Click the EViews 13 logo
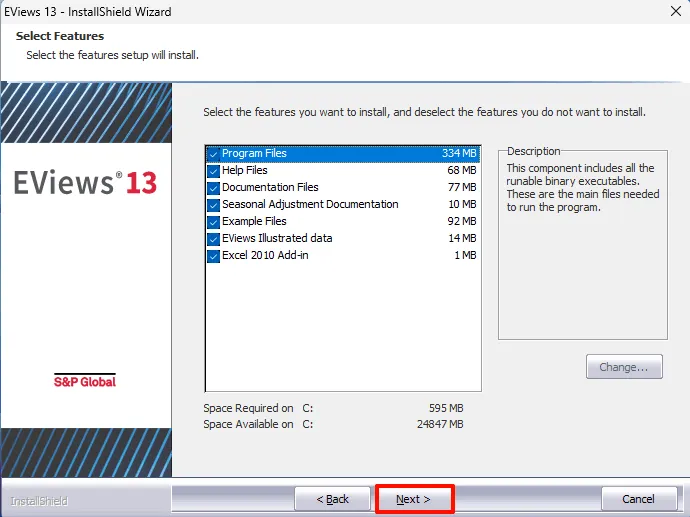The width and height of the screenshot is (690, 517). (x=85, y=182)
